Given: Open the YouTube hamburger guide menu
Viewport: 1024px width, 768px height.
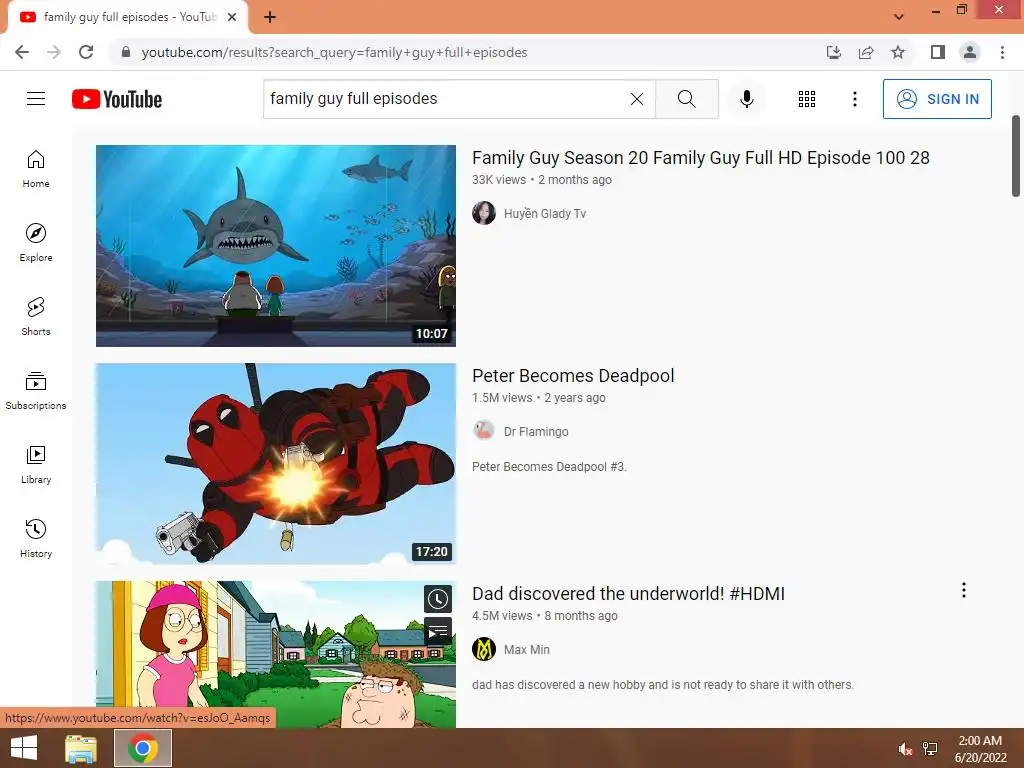Looking at the screenshot, I should tap(36, 99).
